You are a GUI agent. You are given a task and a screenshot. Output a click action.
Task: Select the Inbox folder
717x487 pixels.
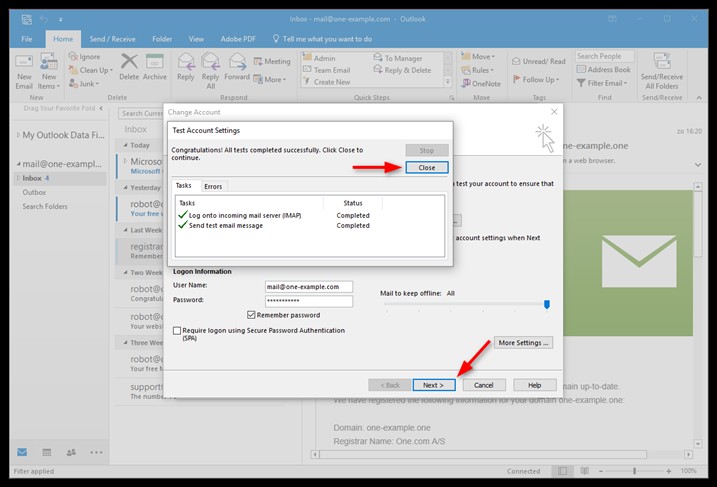(60, 178)
